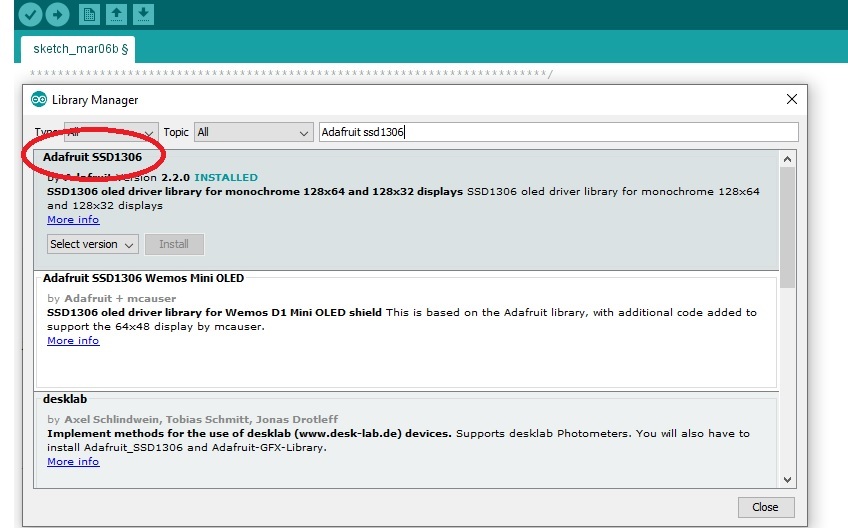The width and height of the screenshot is (848, 528).
Task: Click the scrollbar up arrow
Action: 787,159
